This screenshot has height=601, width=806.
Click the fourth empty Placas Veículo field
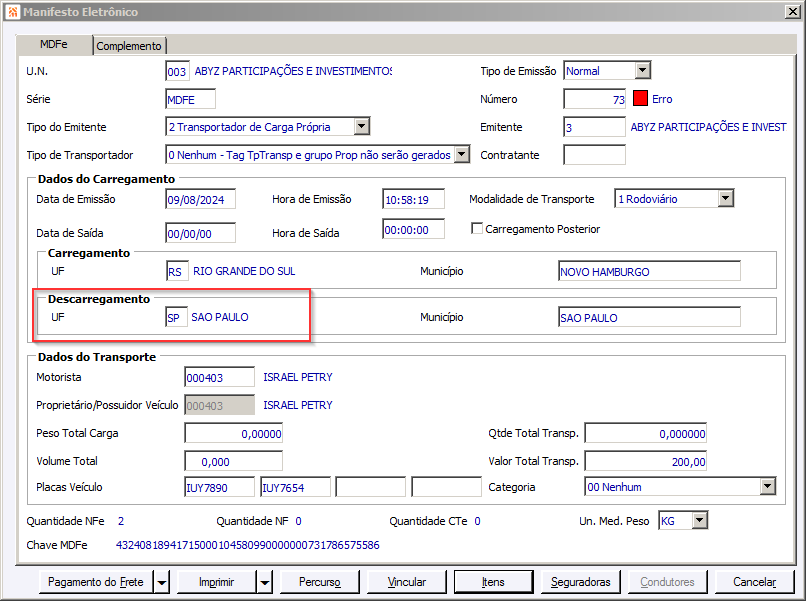447,487
